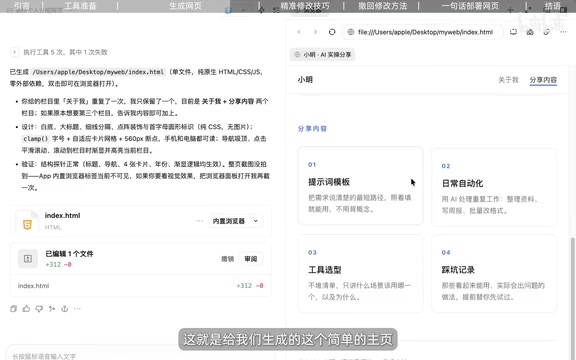This screenshot has height=360, width=576.
Task: Click the screen icon right of the address bar
Action: click(x=513, y=32)
